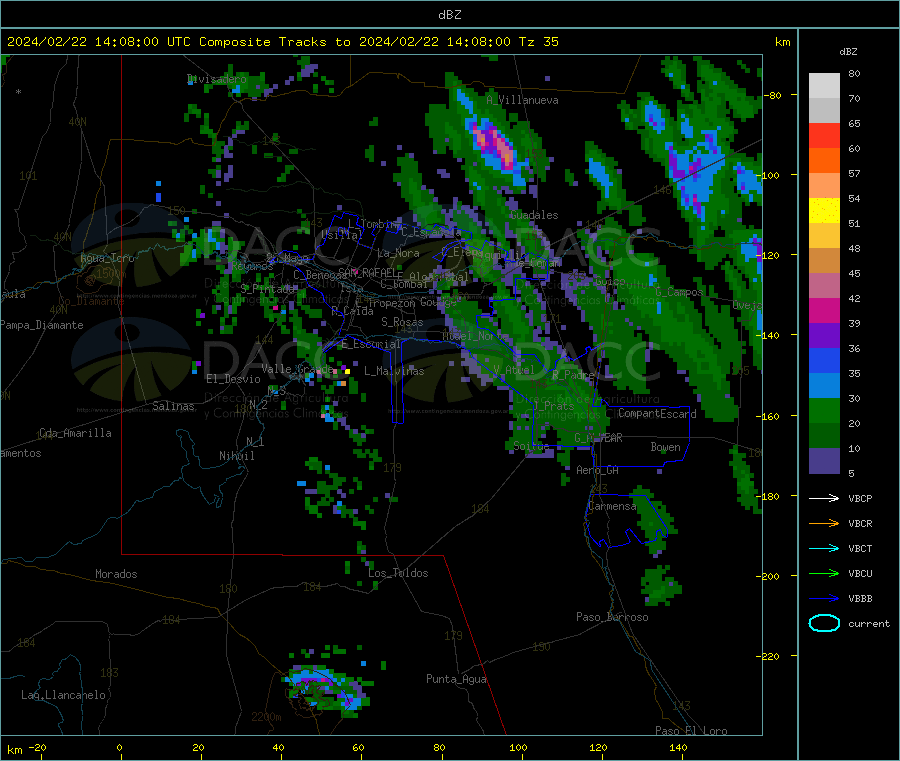This screenshot has width=900, height=761.
Task: Select the slate purple 5-10 dBZ swatch
Action: pyautogui.click(x=824, y=461)
